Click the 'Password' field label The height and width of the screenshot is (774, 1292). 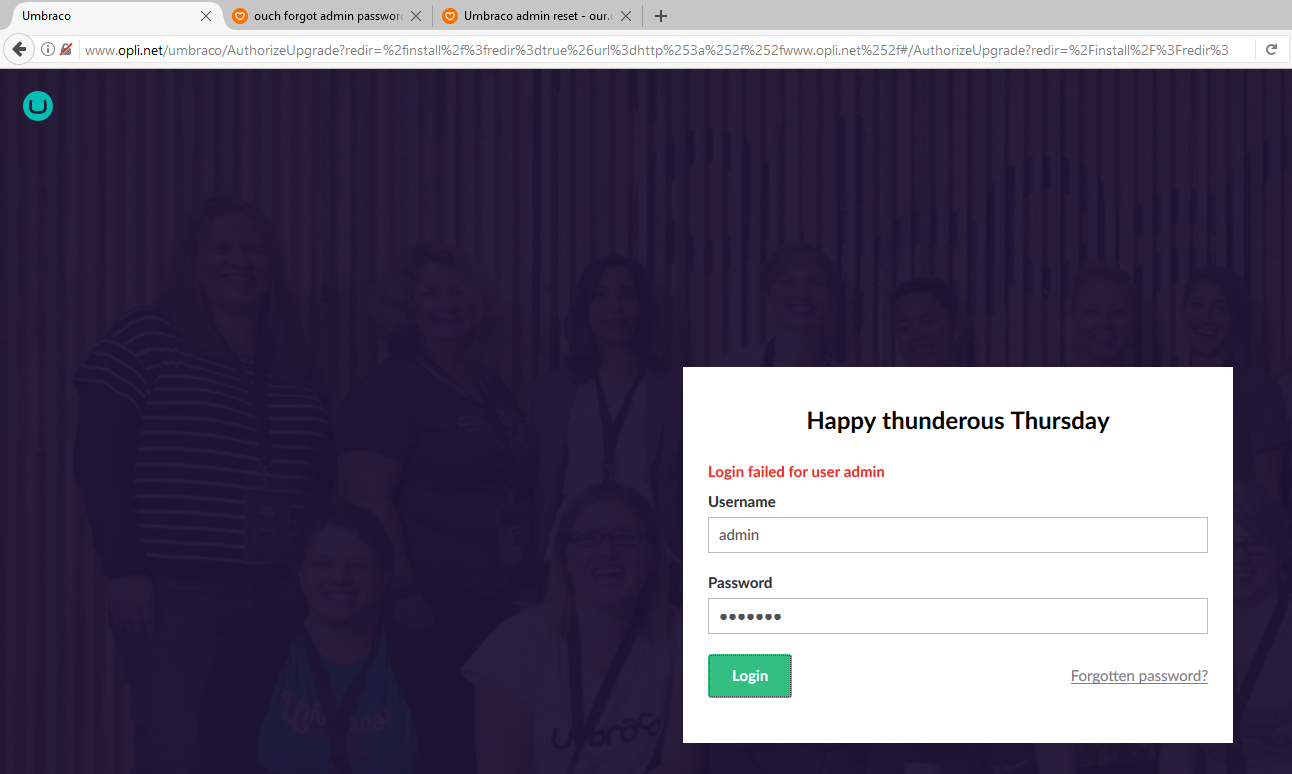[x=740, y=583]
